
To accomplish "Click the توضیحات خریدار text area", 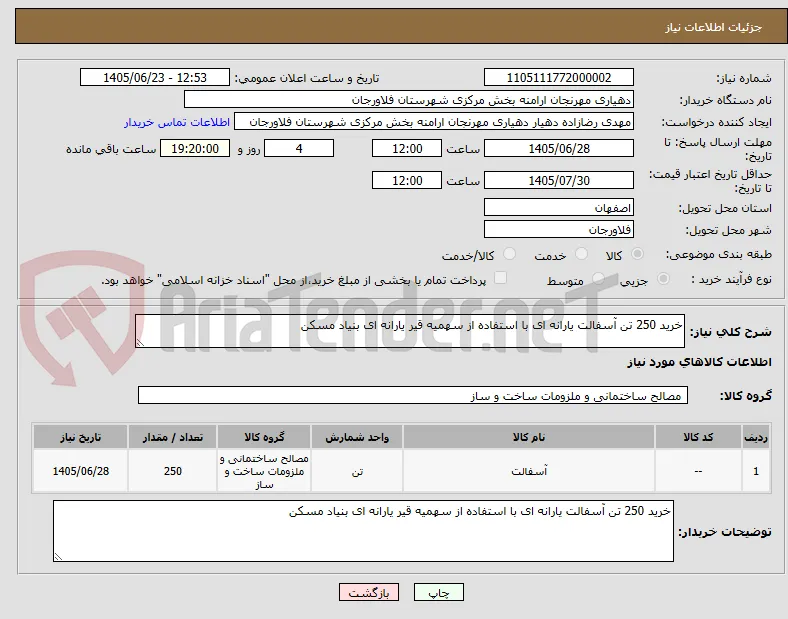I will [x=363, y=531].
